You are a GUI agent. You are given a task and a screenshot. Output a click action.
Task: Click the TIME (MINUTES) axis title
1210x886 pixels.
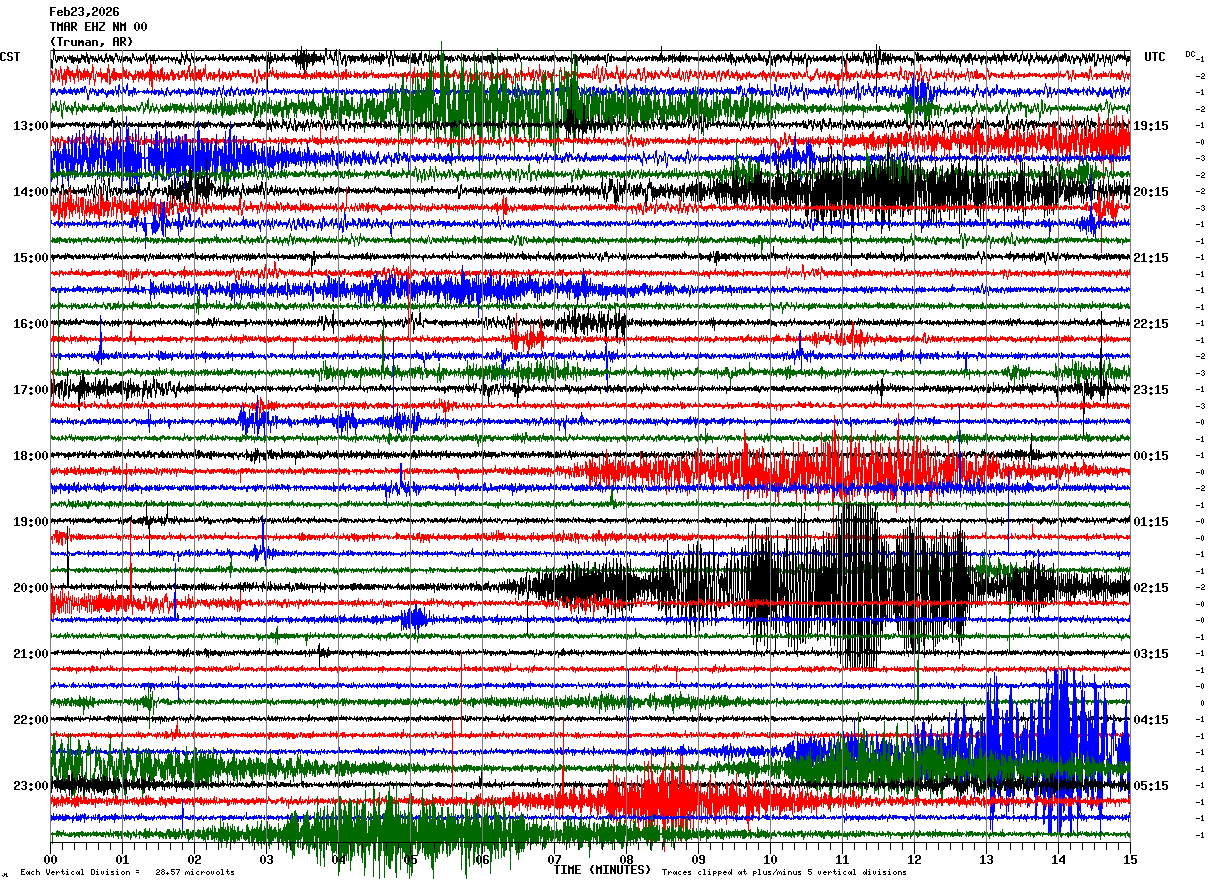(602, 870)
